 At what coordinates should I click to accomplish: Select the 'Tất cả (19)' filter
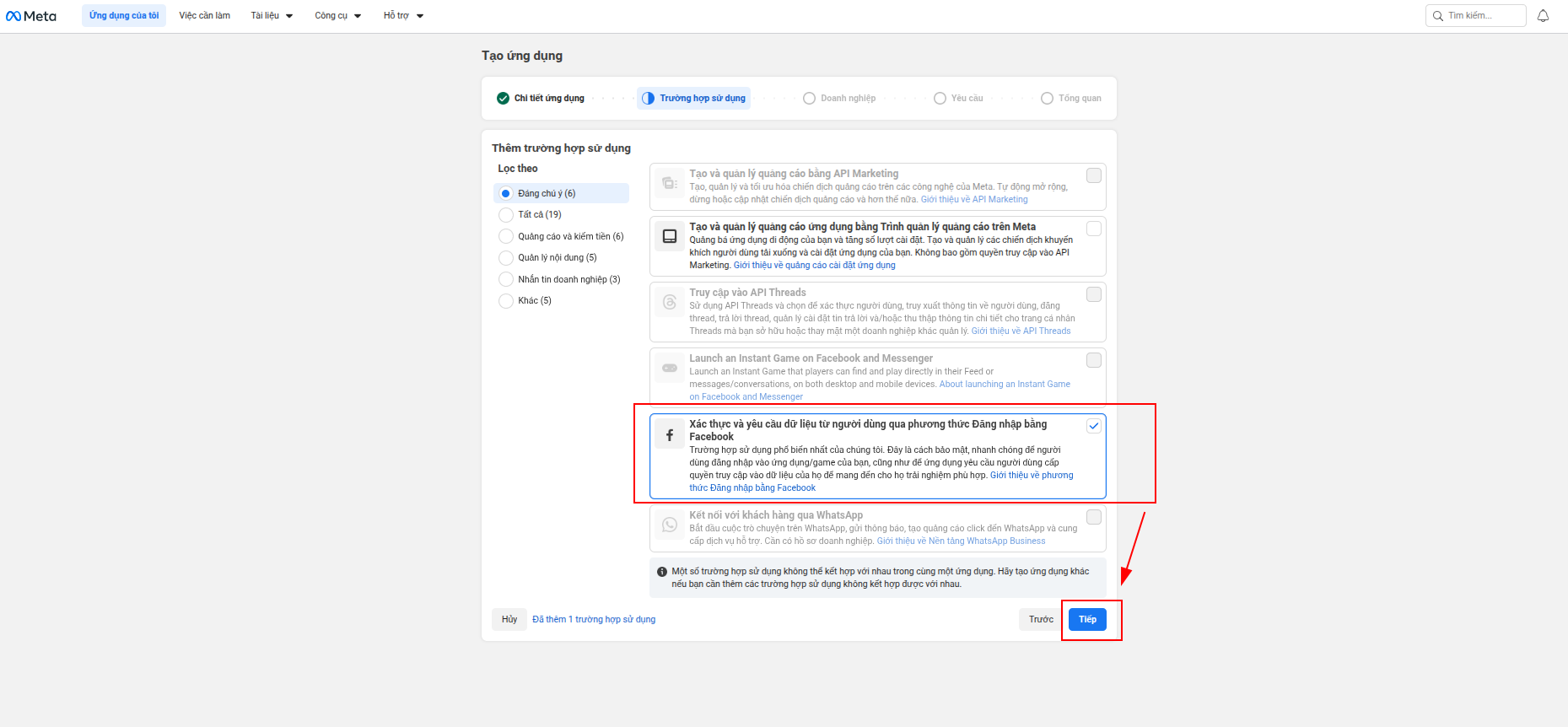(x=506, y=215)
